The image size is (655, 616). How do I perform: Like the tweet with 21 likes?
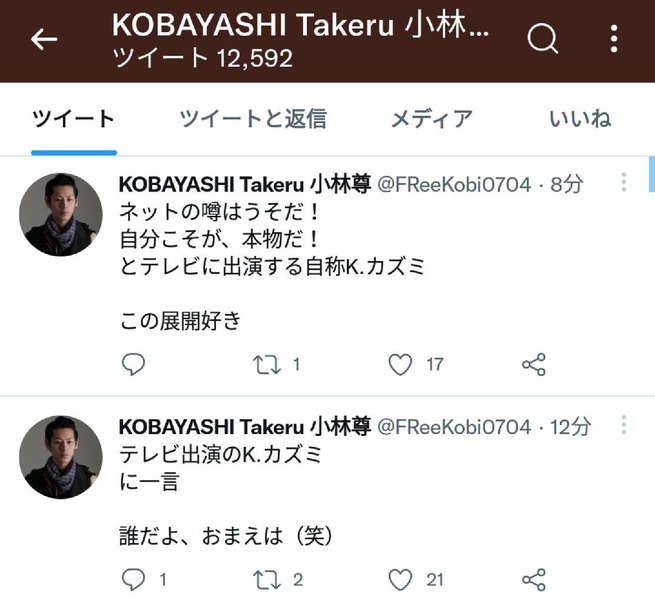pos(401,579)
